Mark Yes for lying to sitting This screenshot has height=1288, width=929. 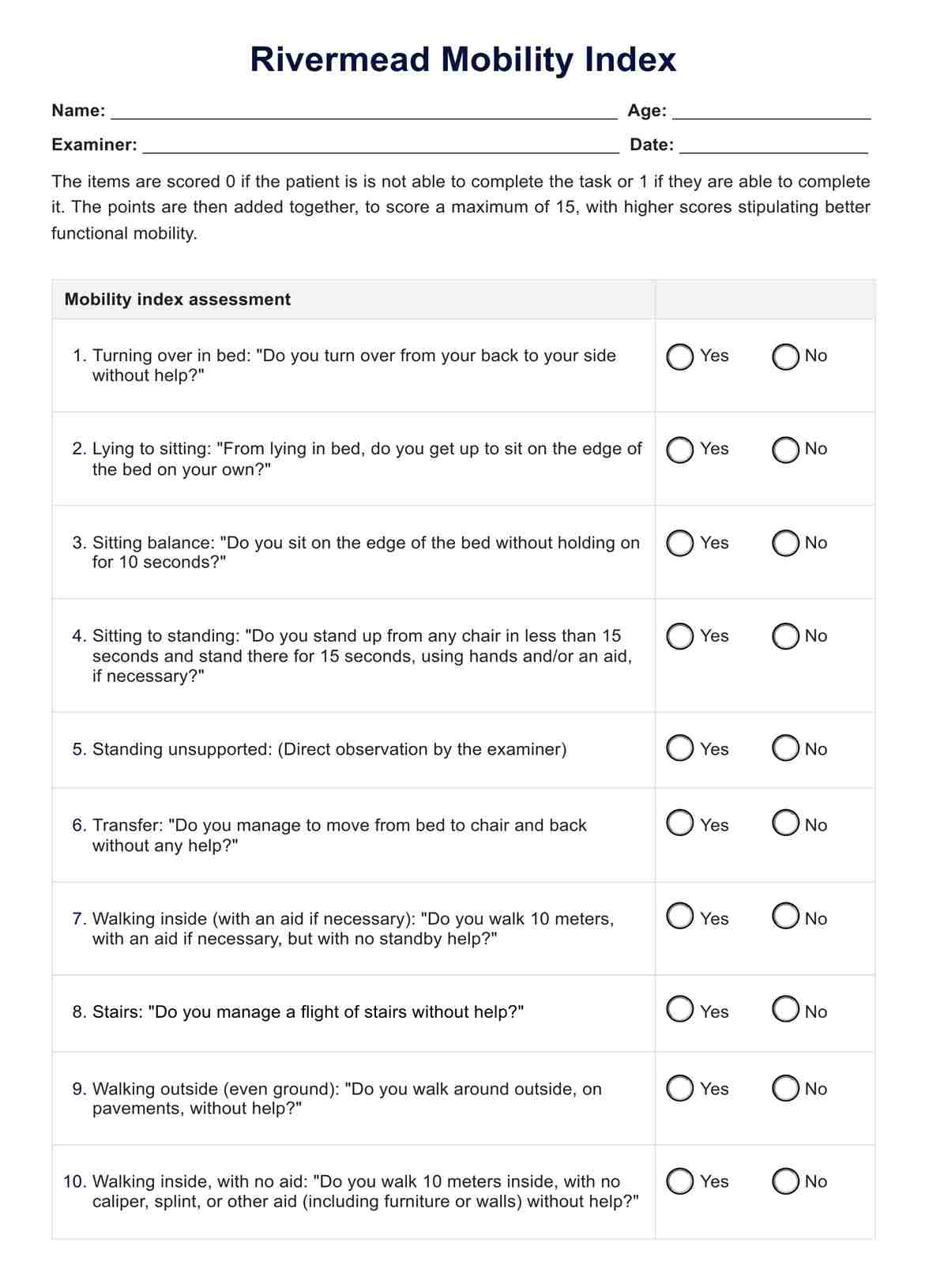point(679,450)
